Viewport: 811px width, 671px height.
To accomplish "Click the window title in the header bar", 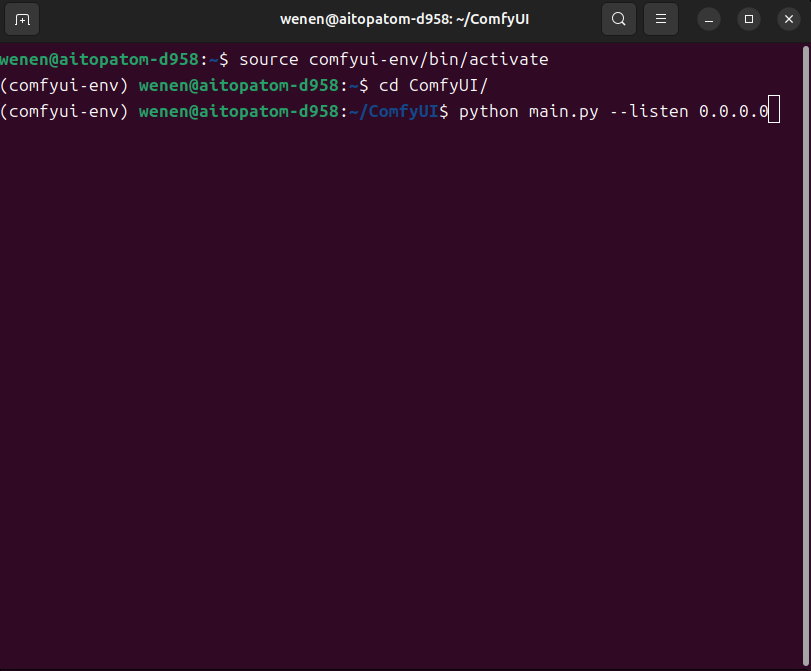I will coord(403,19).
